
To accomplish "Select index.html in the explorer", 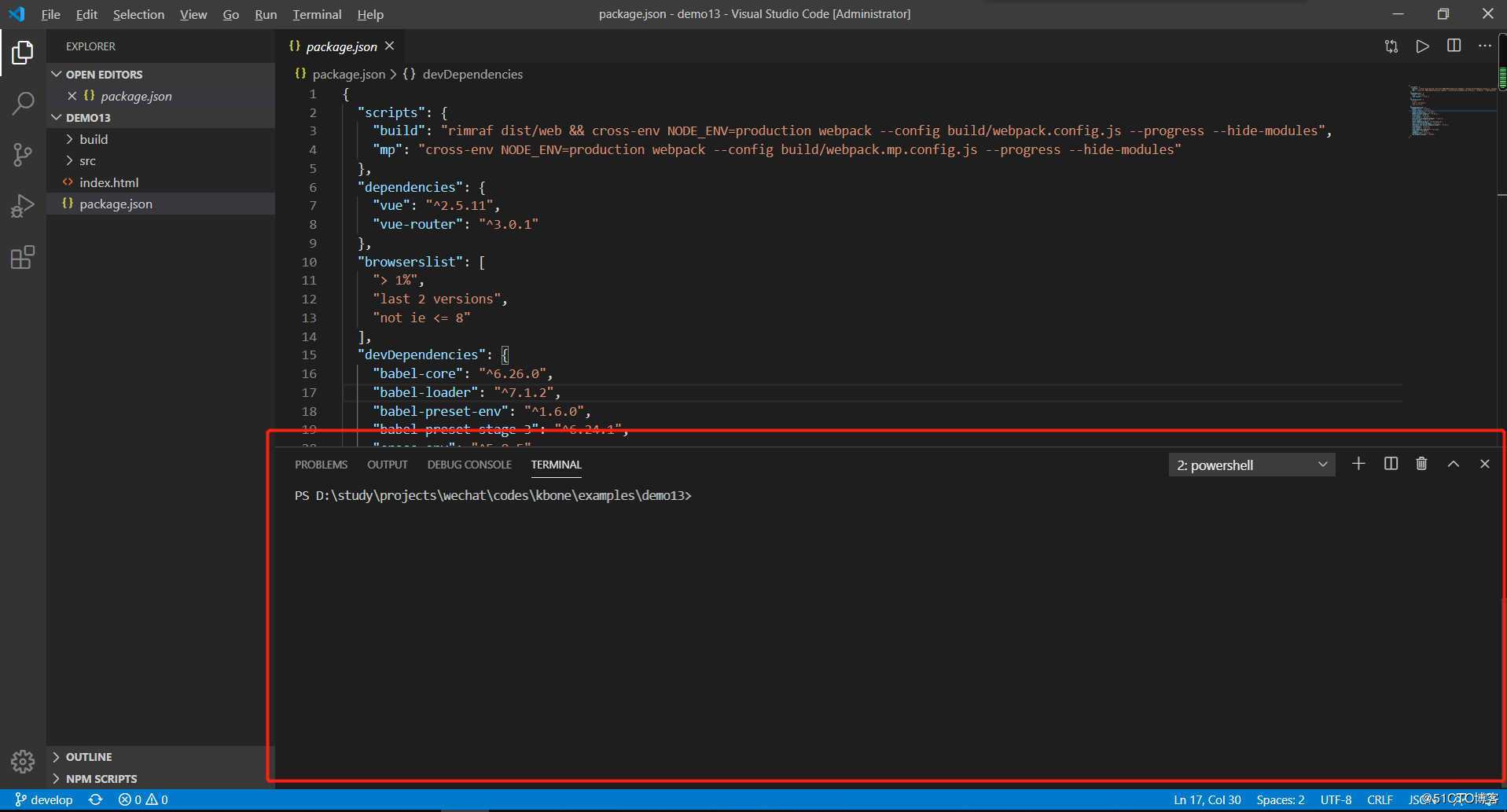I will pyautogui.click(x=161, y=182).
